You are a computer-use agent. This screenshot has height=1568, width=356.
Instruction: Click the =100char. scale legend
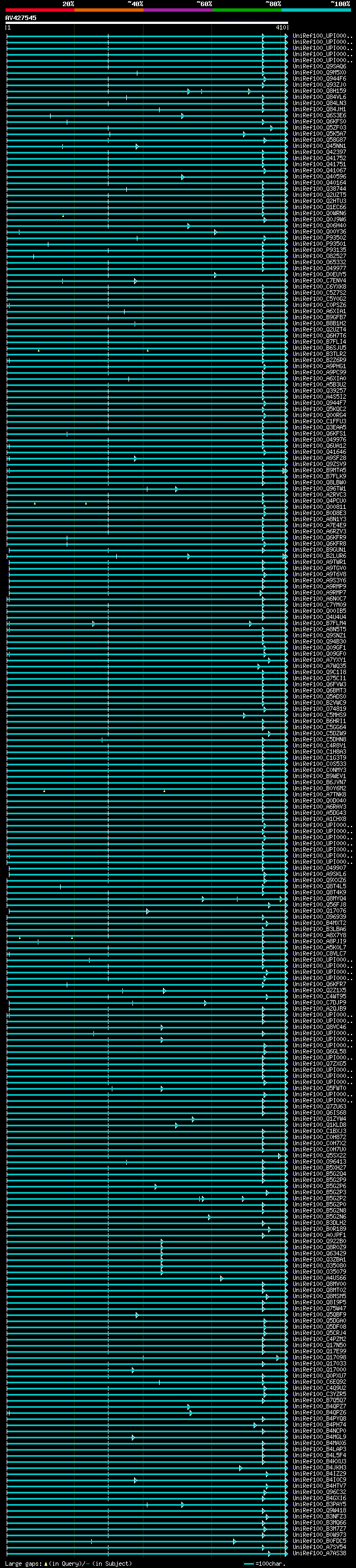click(264, 1563)
